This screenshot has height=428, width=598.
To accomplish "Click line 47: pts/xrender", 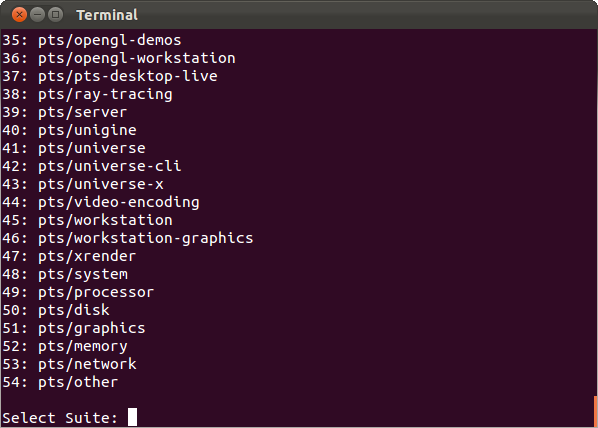I will point(69,256).
